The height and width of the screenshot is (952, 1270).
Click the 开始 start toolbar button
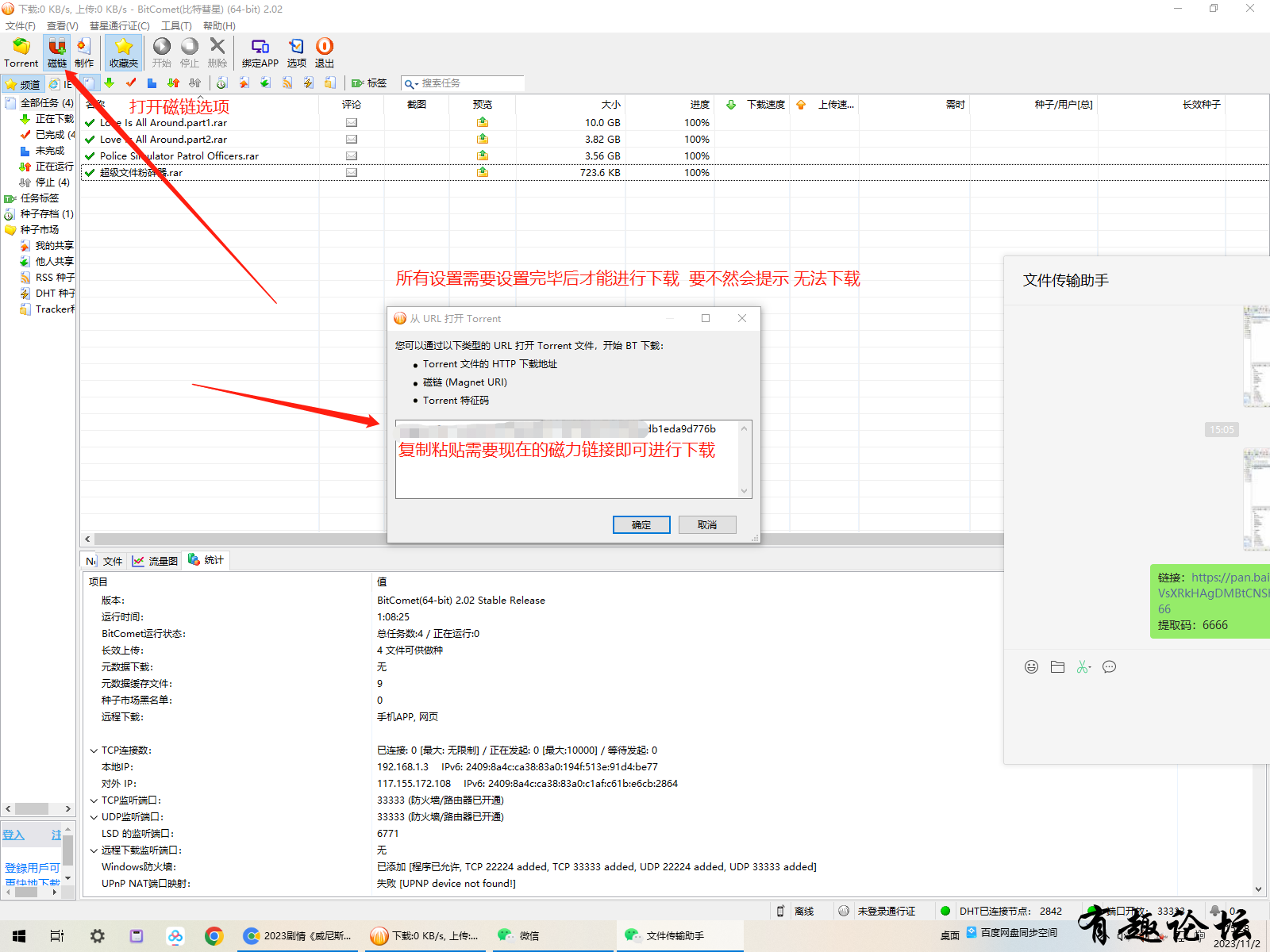(x=162, y=52)
